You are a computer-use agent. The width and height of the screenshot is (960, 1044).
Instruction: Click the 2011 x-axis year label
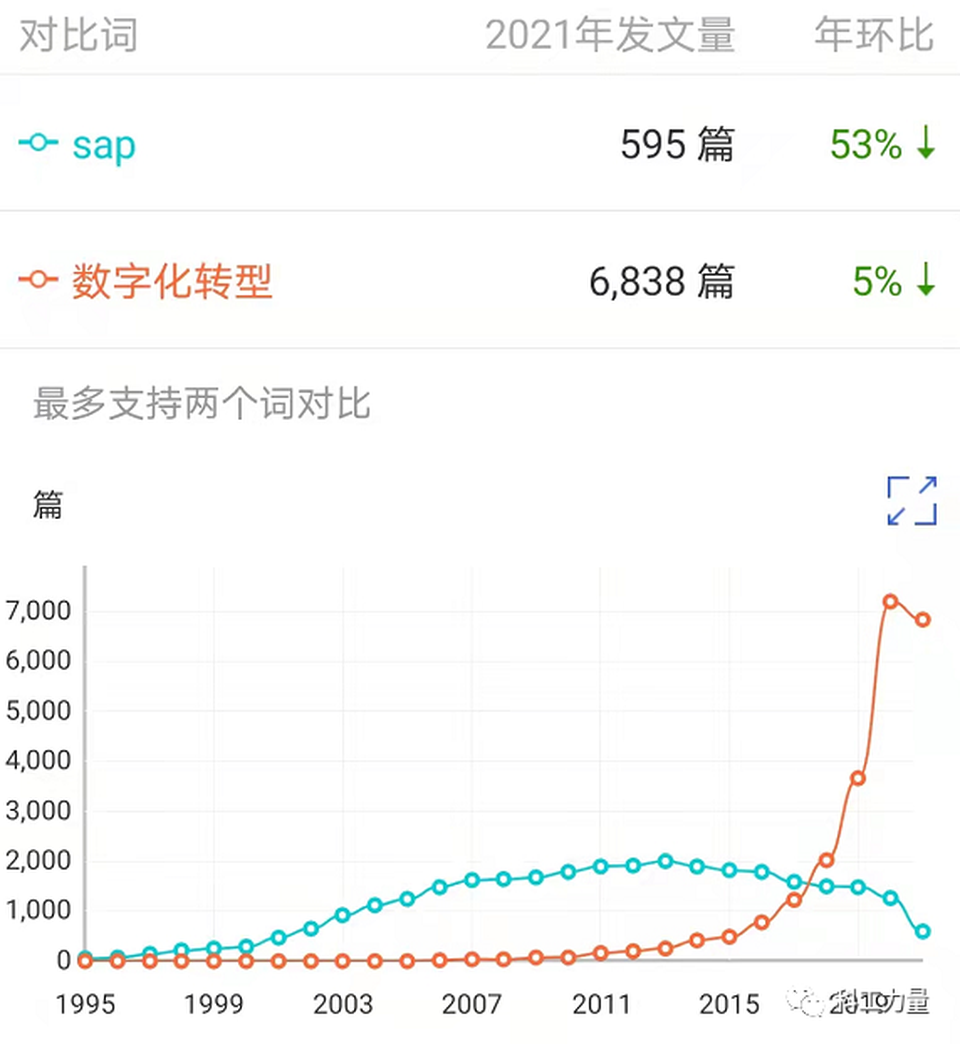pos(601,1004)
